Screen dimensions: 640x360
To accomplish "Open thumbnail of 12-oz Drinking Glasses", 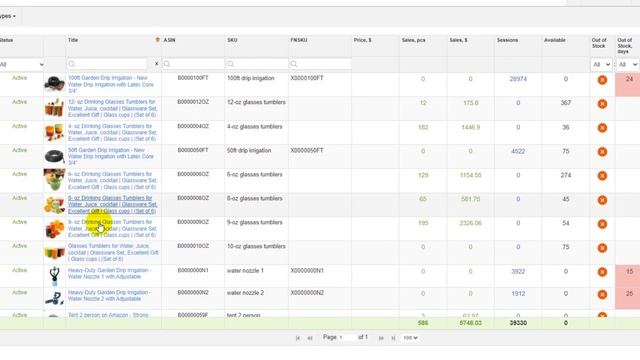I will [54, 108].
